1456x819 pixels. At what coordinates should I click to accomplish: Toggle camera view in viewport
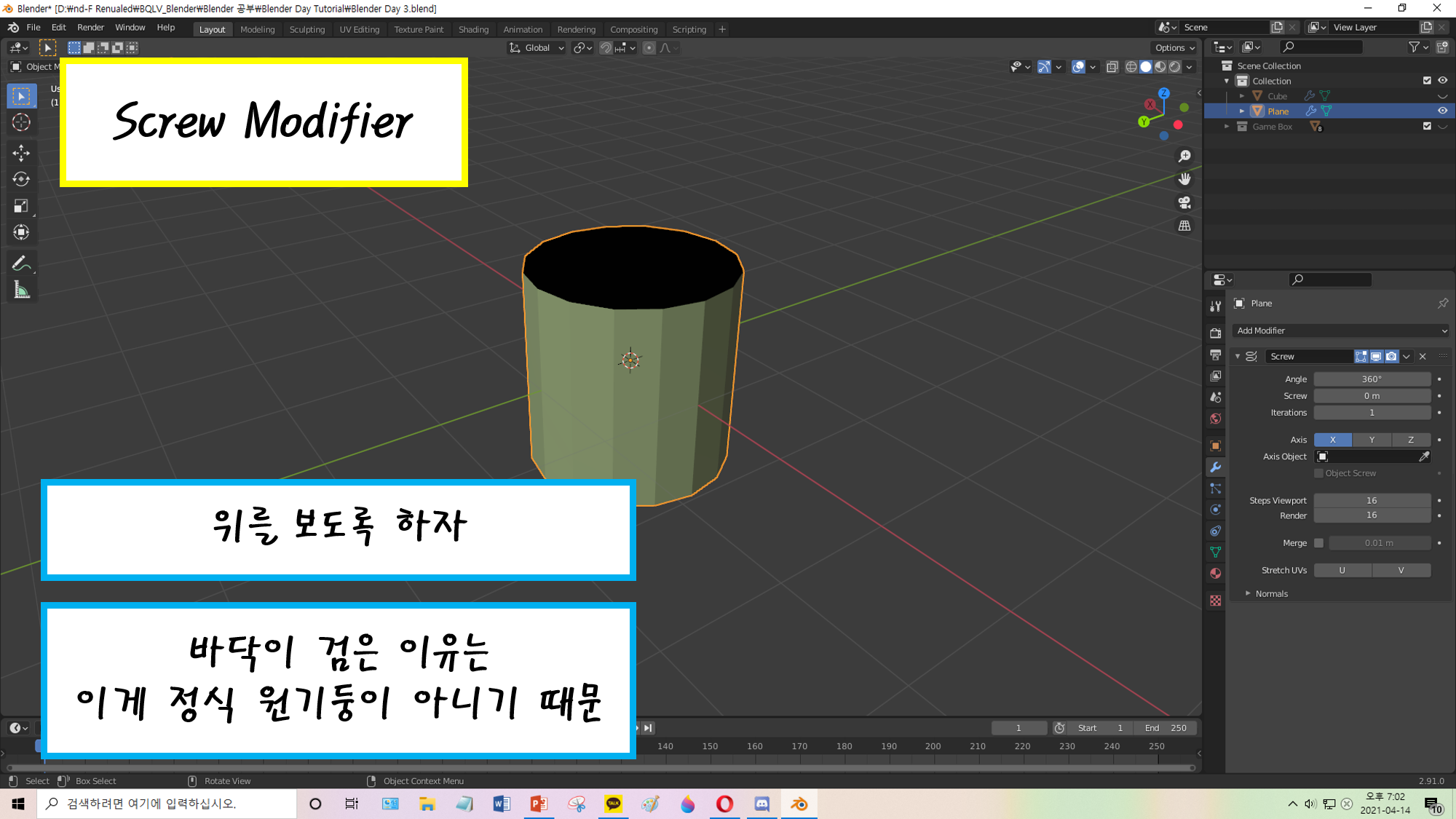[1184, 202]
